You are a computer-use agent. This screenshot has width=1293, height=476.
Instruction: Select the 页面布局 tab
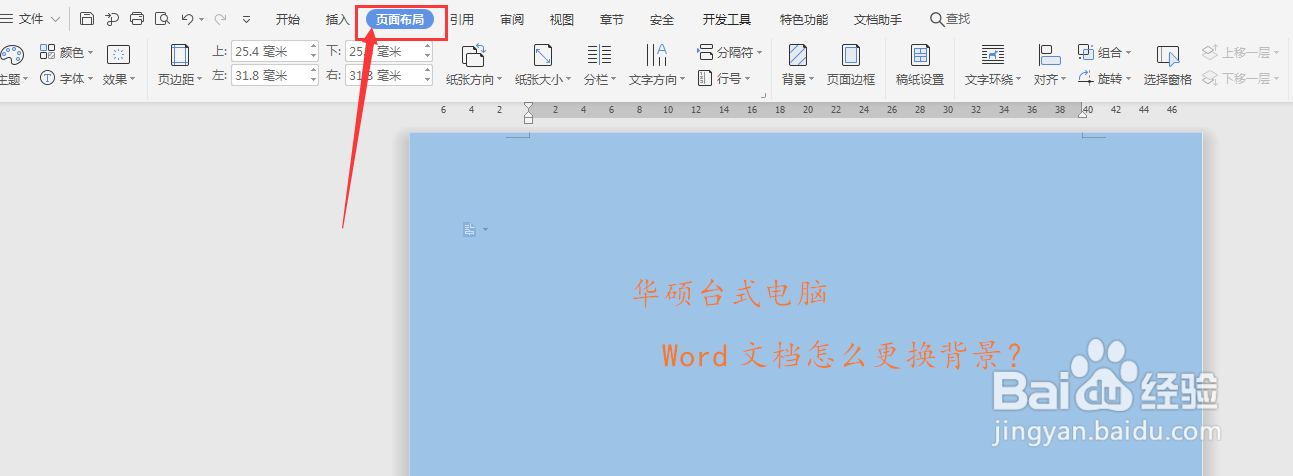[400, 19]
